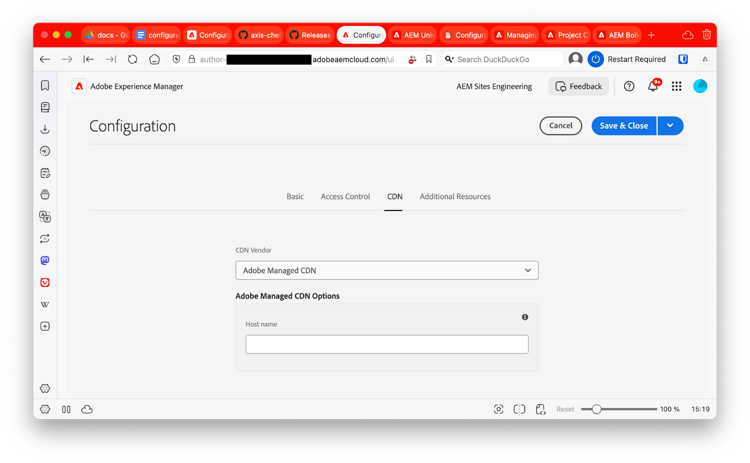This screenshot has height=463, width=750.
Task: Open the Mastodon web panel
Action: click(45, 260)
